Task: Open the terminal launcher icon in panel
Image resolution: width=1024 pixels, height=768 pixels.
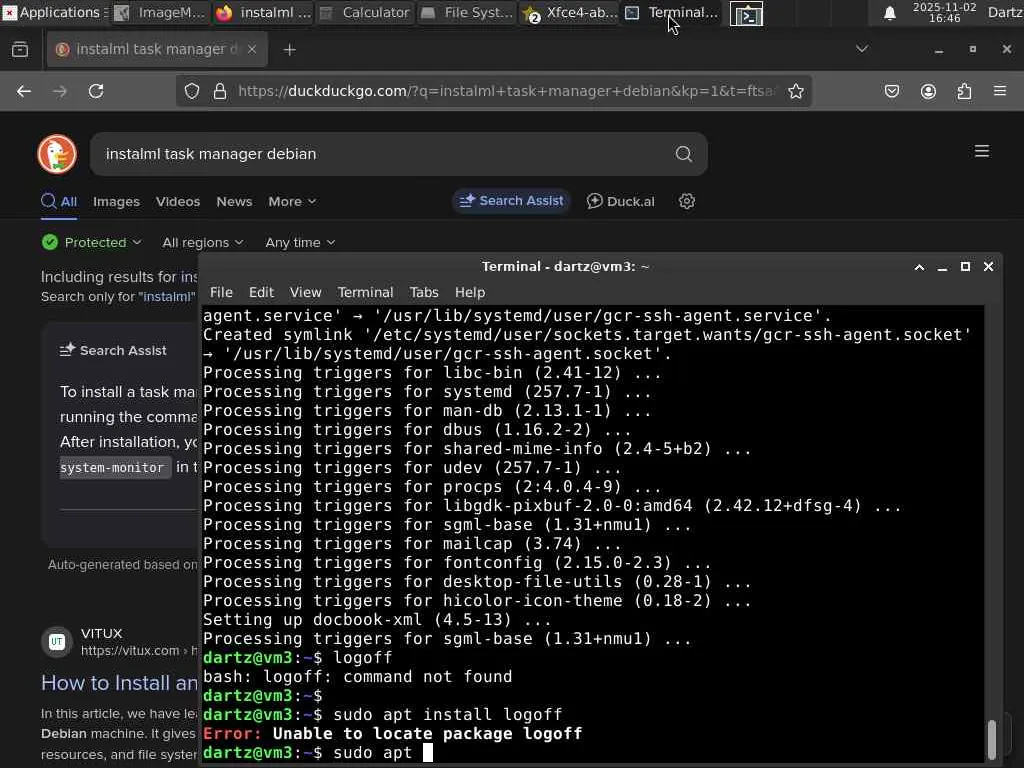Action: point(746,13)
